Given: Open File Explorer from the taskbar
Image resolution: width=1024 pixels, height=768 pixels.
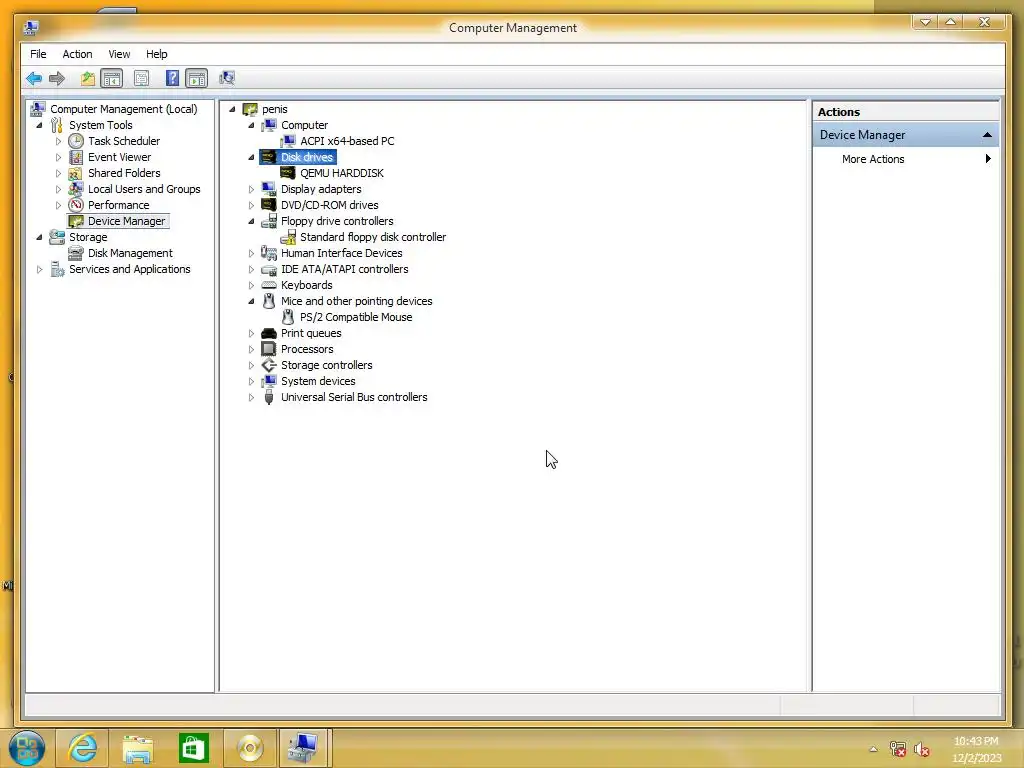Looking at the screenshot, I should 138,747.
